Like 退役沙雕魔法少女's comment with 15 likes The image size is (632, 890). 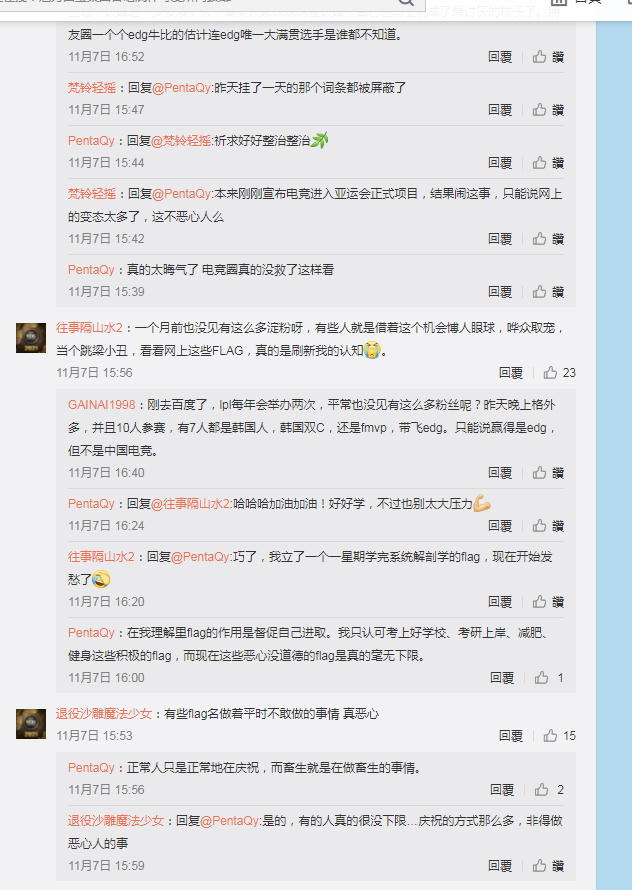point(559,736)
